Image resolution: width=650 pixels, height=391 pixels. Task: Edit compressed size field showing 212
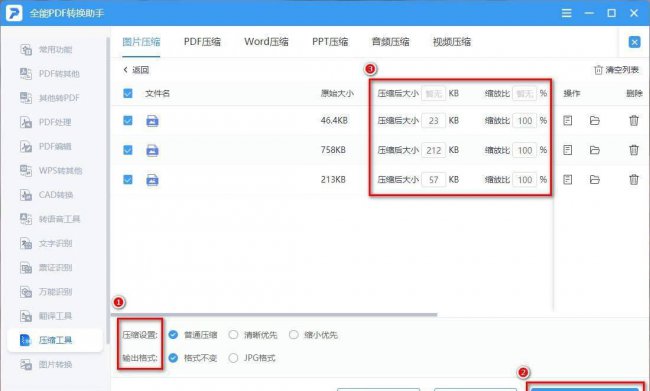click(434, 150)
